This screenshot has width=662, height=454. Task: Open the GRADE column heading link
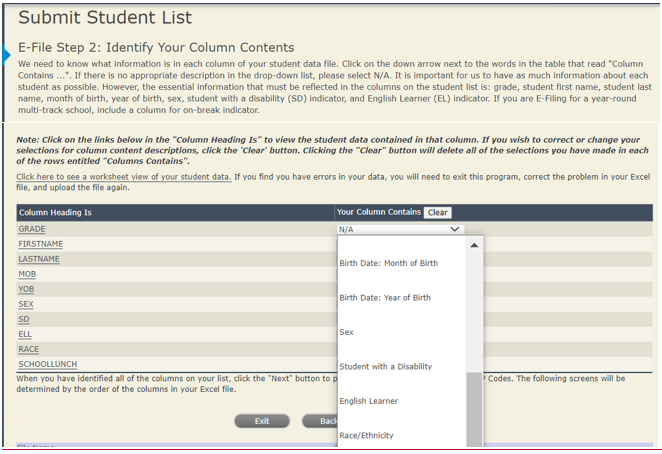click(x=32, y=229)
